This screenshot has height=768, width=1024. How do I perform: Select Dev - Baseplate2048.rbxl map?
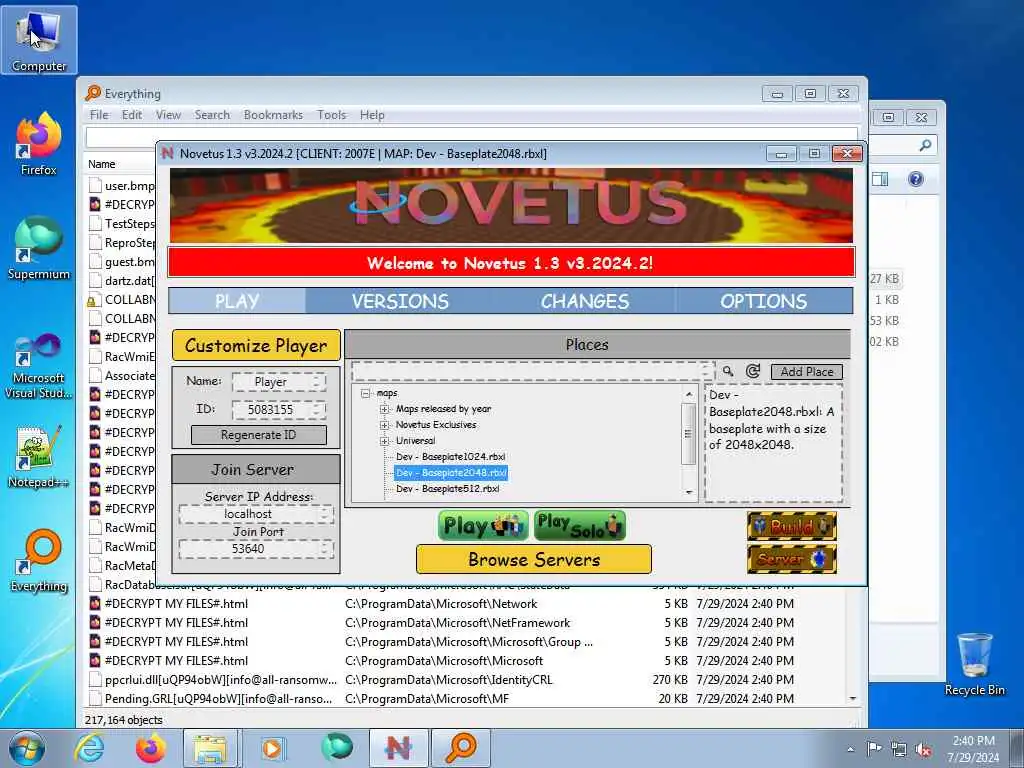[451, 473]
